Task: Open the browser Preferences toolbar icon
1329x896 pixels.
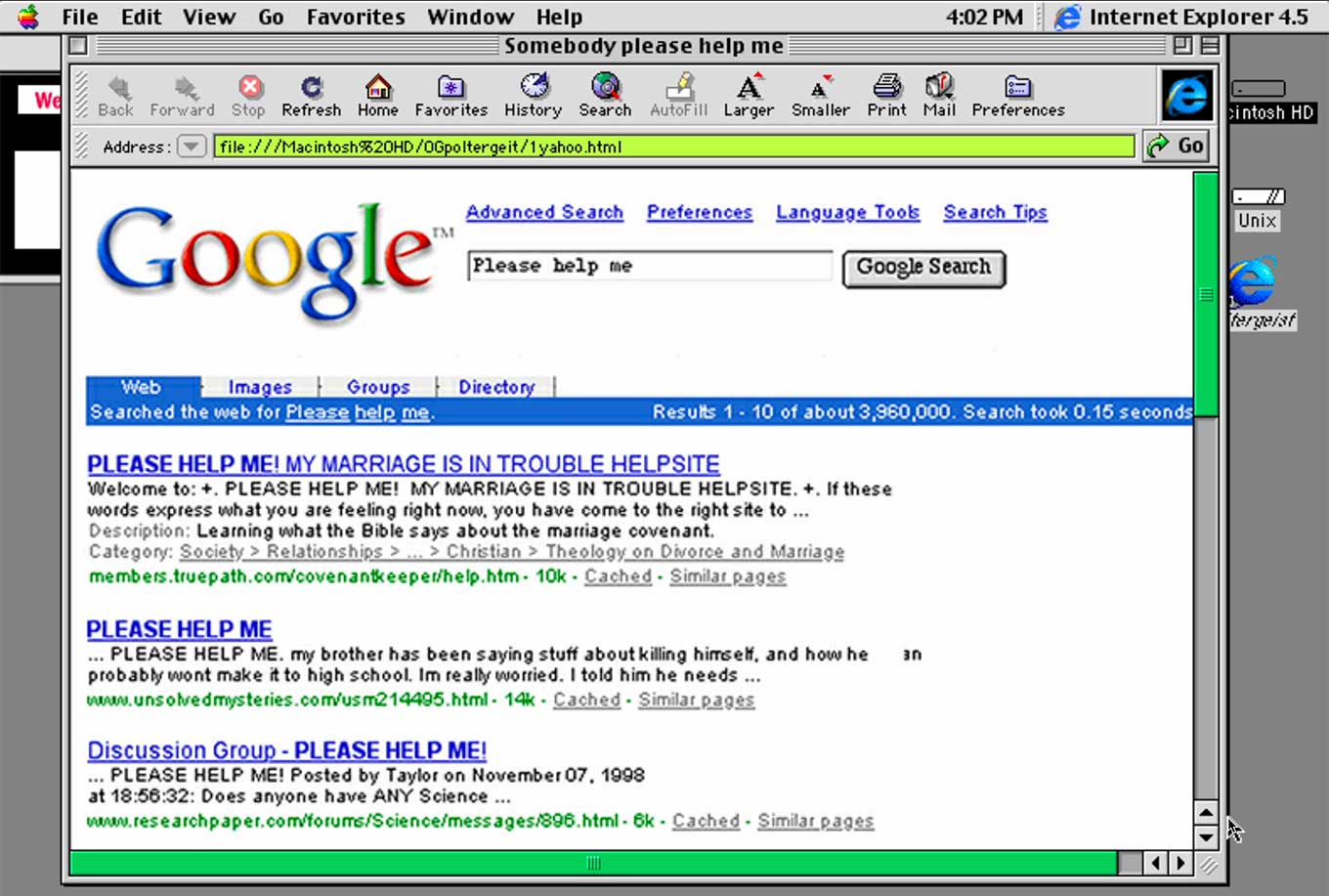Action: click(1017, 88)
